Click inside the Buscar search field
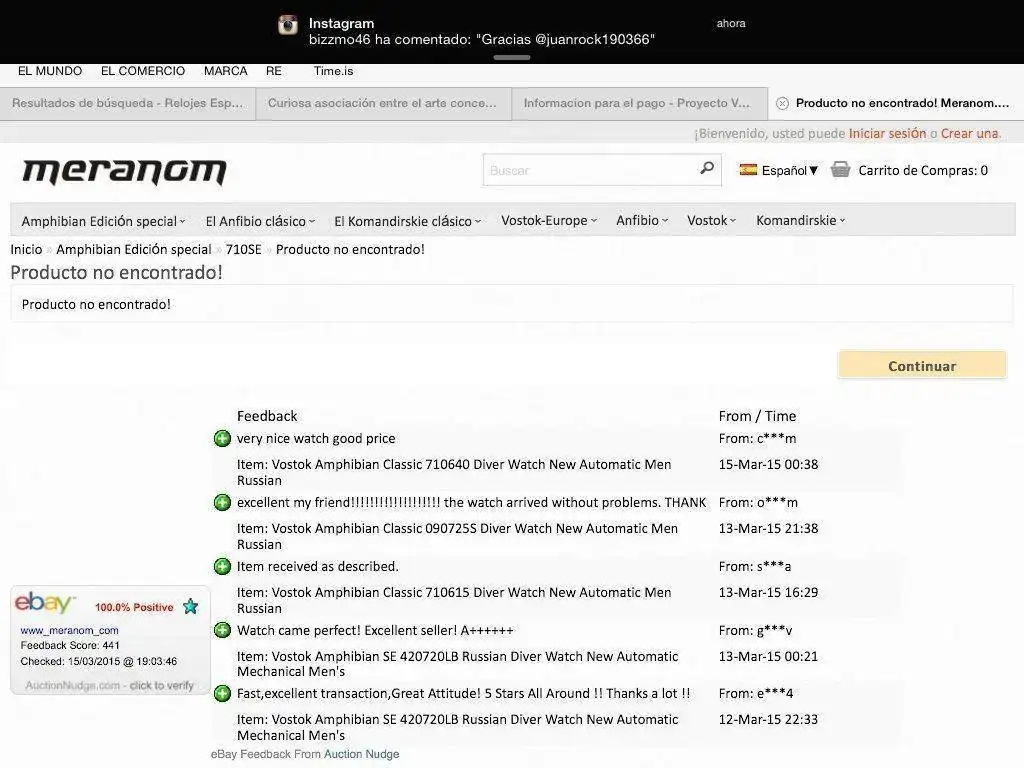 590,170
